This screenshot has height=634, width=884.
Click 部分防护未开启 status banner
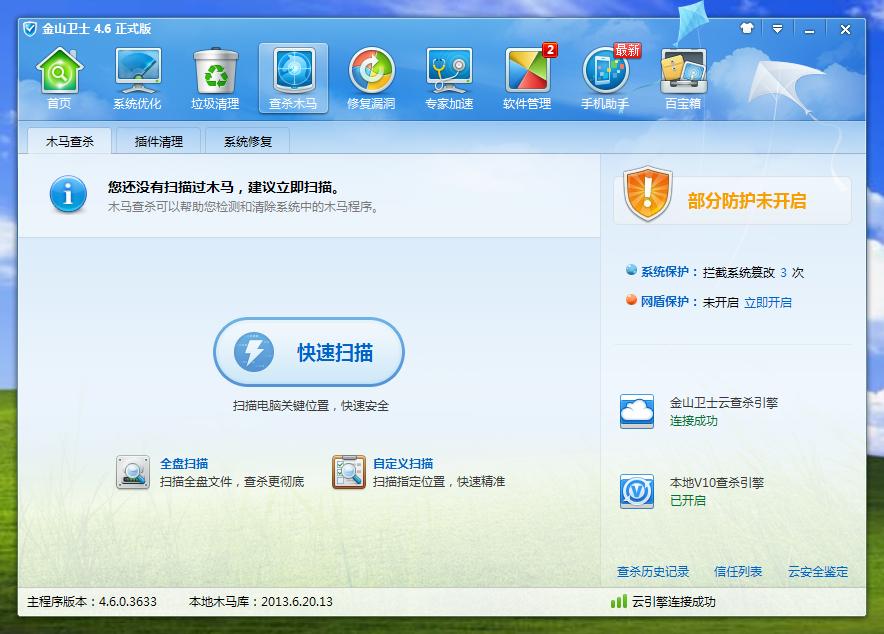(x=732, y=201)
